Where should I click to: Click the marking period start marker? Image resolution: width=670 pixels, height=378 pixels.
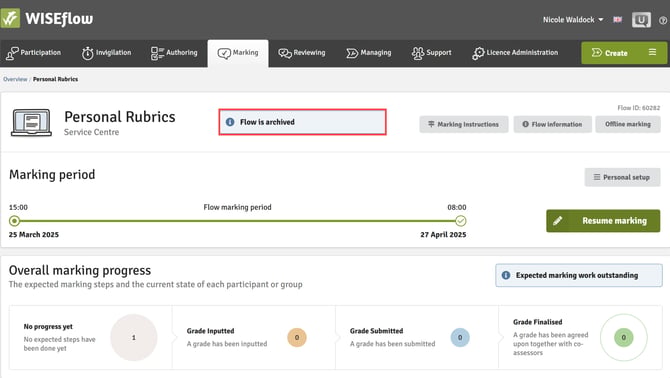15,221
